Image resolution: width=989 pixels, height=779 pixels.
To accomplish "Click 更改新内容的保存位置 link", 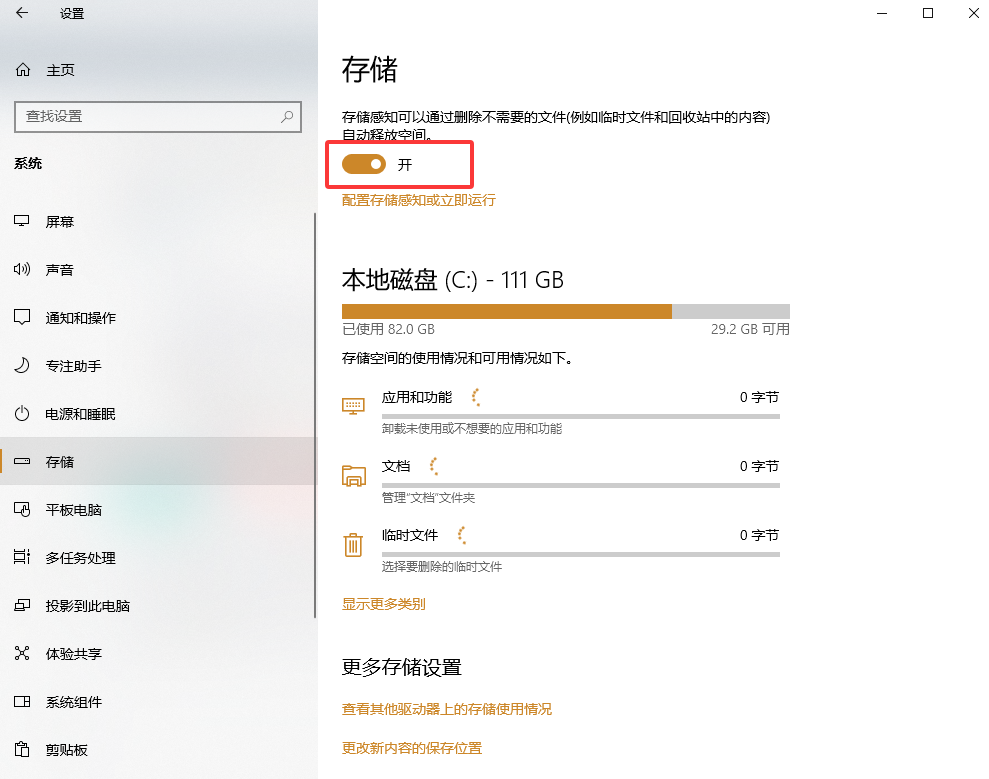I will pos(411,747).
